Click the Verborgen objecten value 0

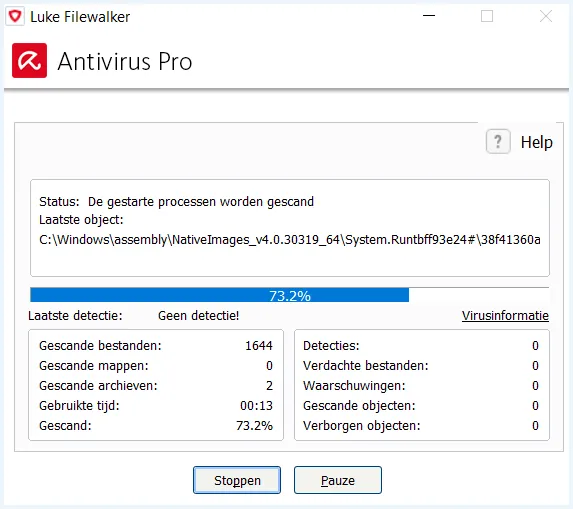pyautogui.click(x=535, y=426)
